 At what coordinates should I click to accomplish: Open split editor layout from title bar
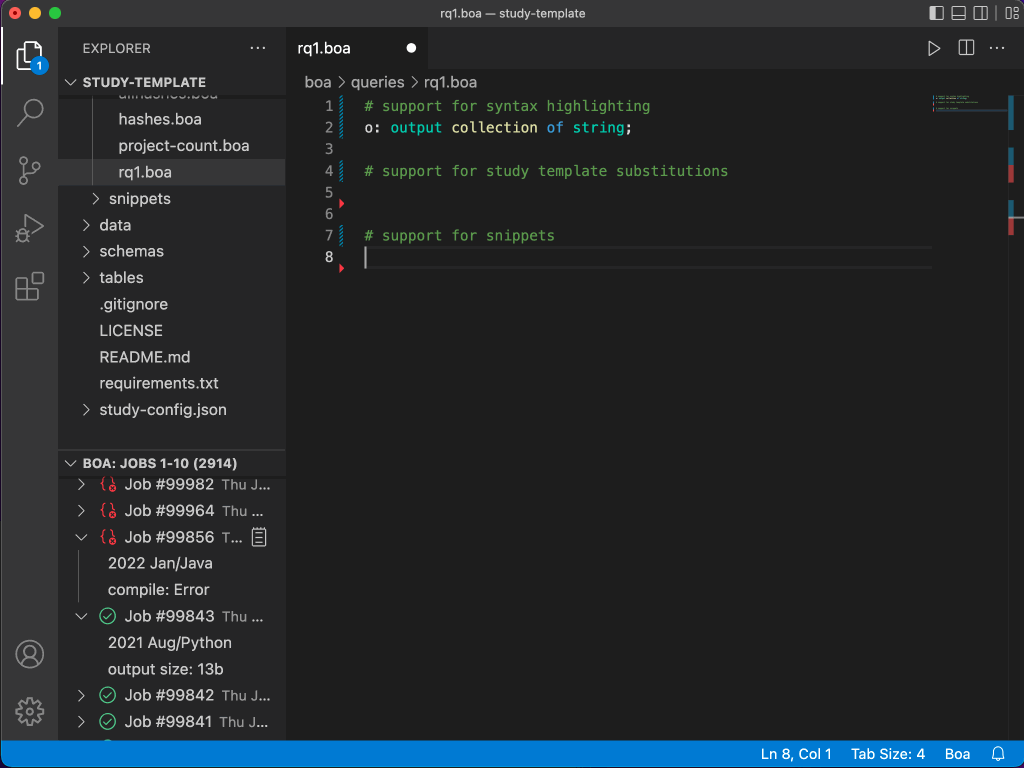pos(963,47)
